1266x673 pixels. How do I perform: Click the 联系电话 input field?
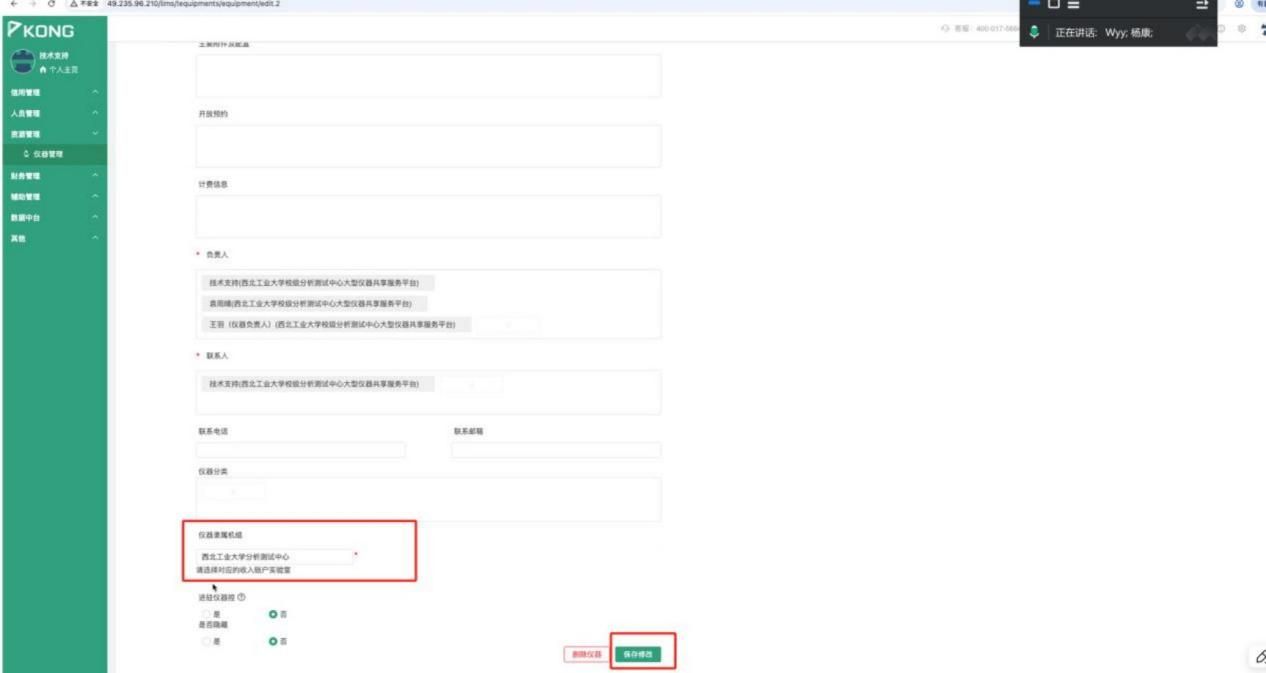click(301, 450)
